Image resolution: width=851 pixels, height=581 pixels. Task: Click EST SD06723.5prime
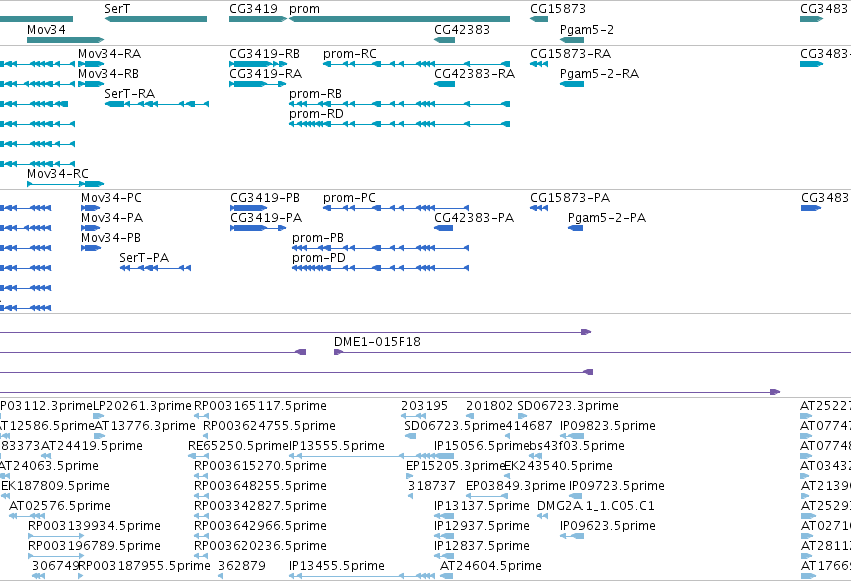[410, 436]
